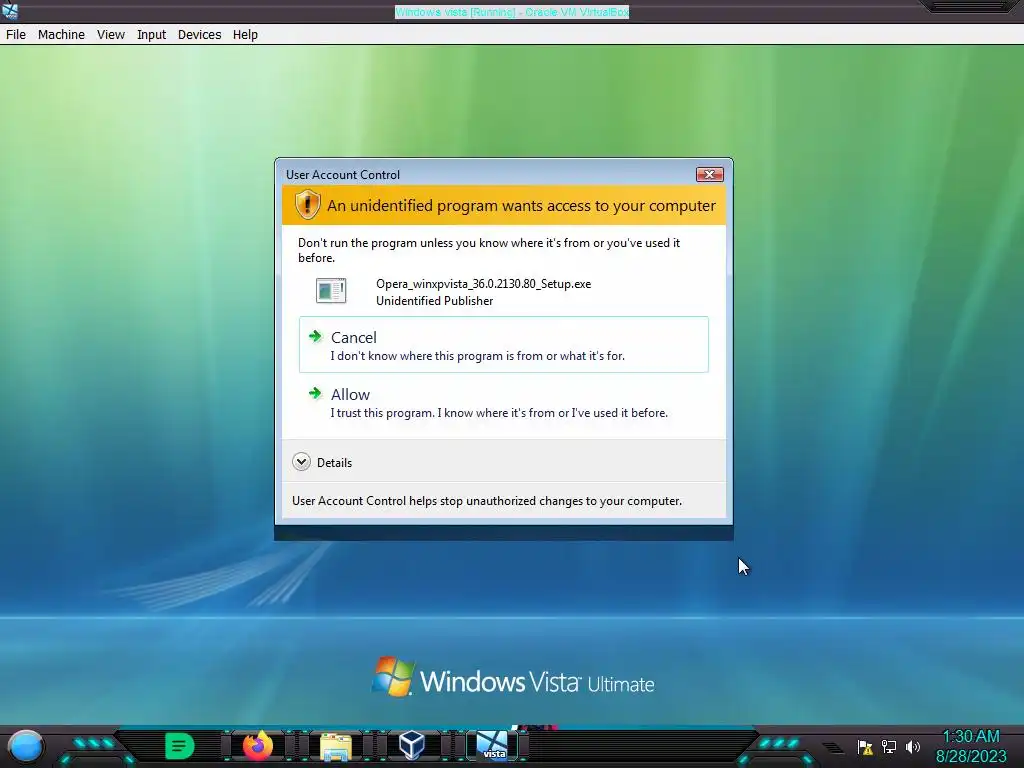Open the green notes app in taskbar

(x=180, y=746)
